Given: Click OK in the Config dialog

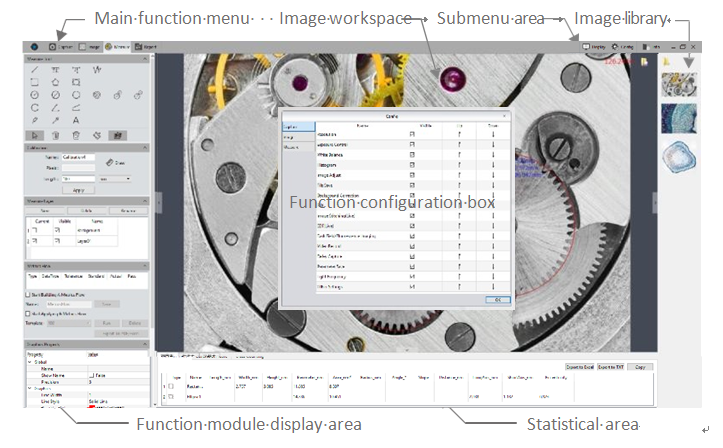Looking at the screenshot, I should [498, 300].
